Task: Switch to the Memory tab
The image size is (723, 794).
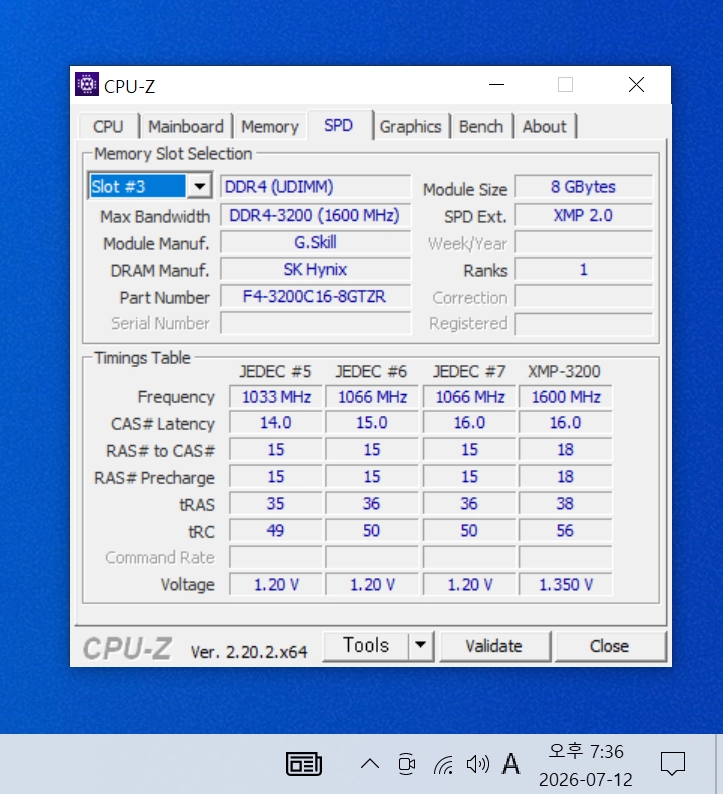Action: click(270, 126)
